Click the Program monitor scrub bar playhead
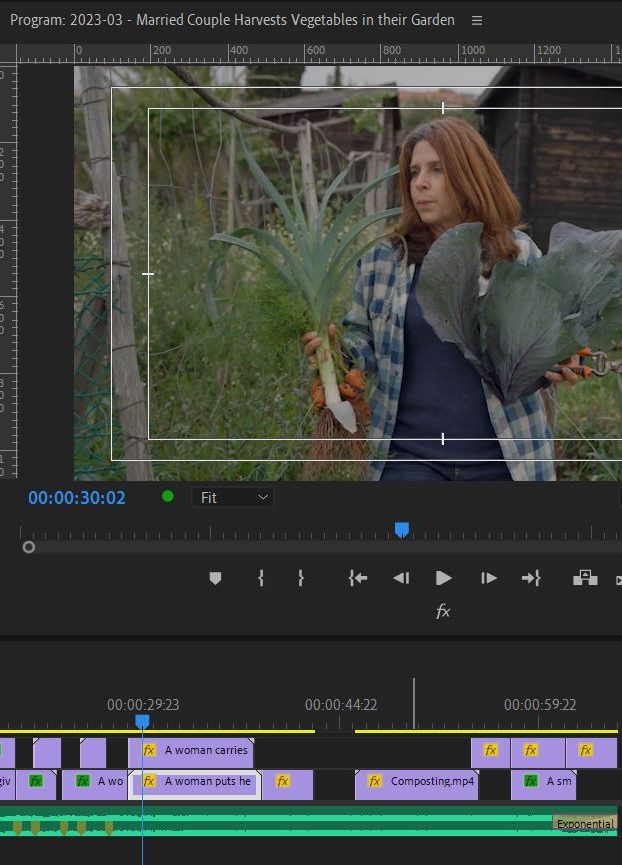622x865 pixels. coord(402,530)
